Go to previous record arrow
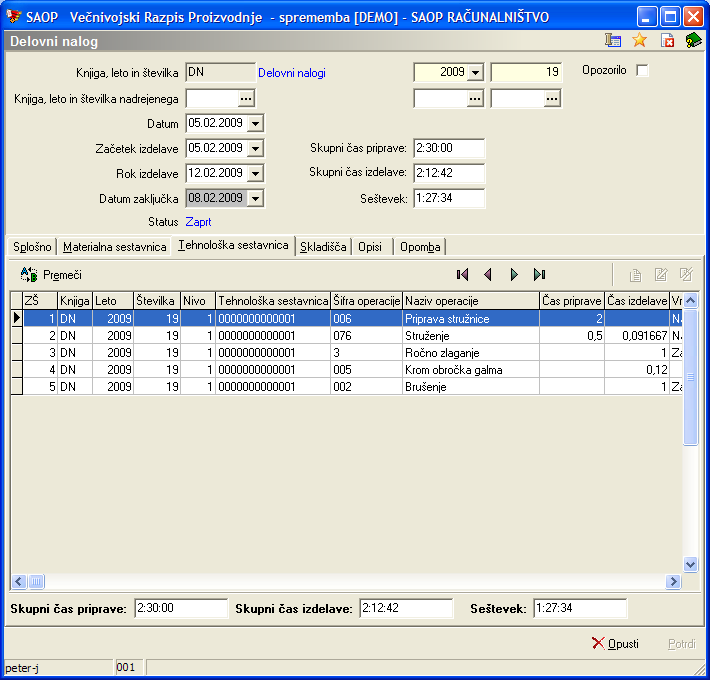Screen dimensions: 710x680 coord(488,274)
